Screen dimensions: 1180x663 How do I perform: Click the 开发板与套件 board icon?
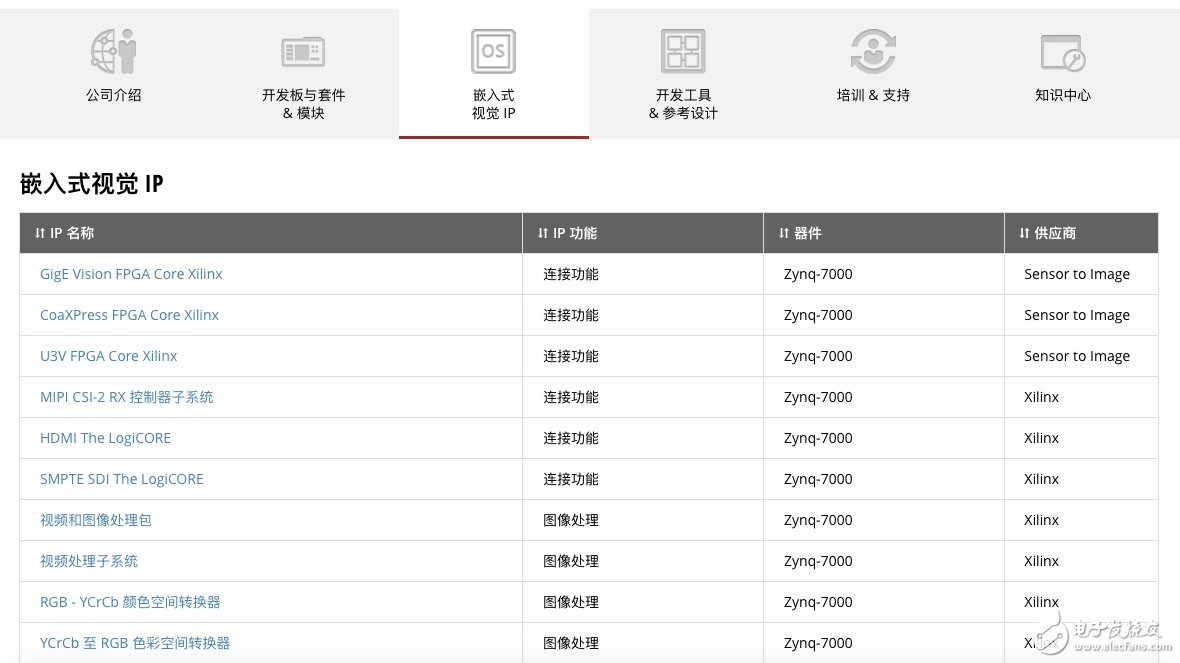[303, 51]
